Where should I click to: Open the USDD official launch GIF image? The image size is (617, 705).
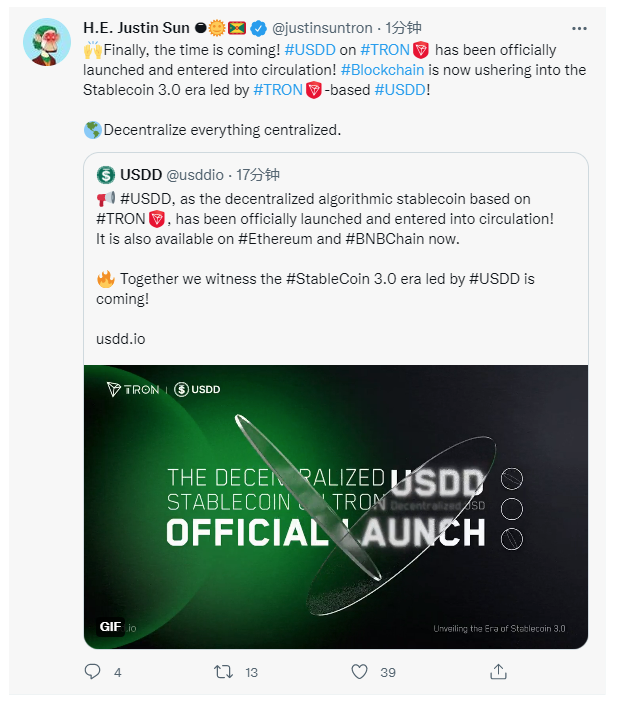point(336,506)
